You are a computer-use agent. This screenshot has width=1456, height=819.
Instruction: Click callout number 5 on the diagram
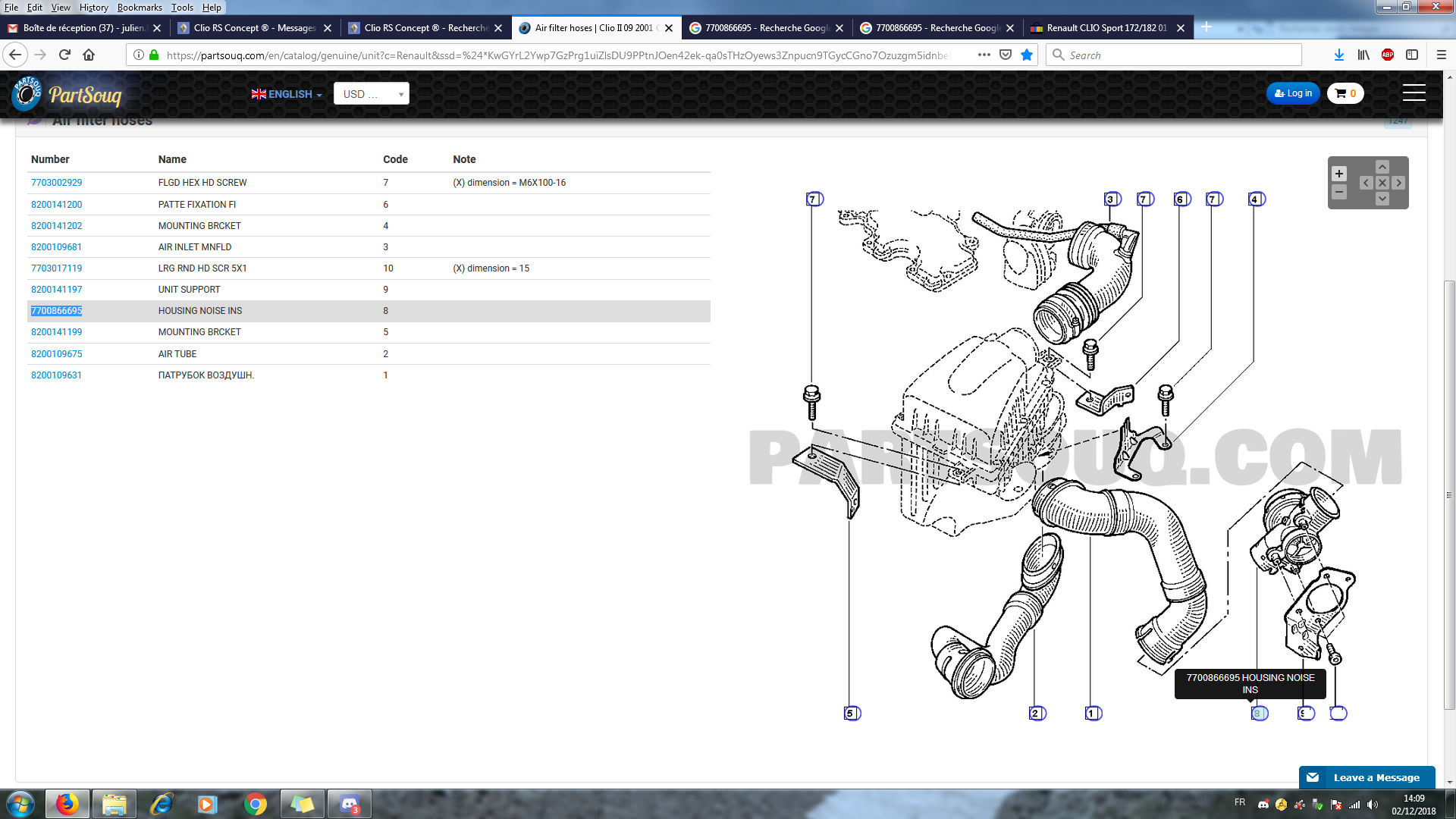click(x=852, y=714)
